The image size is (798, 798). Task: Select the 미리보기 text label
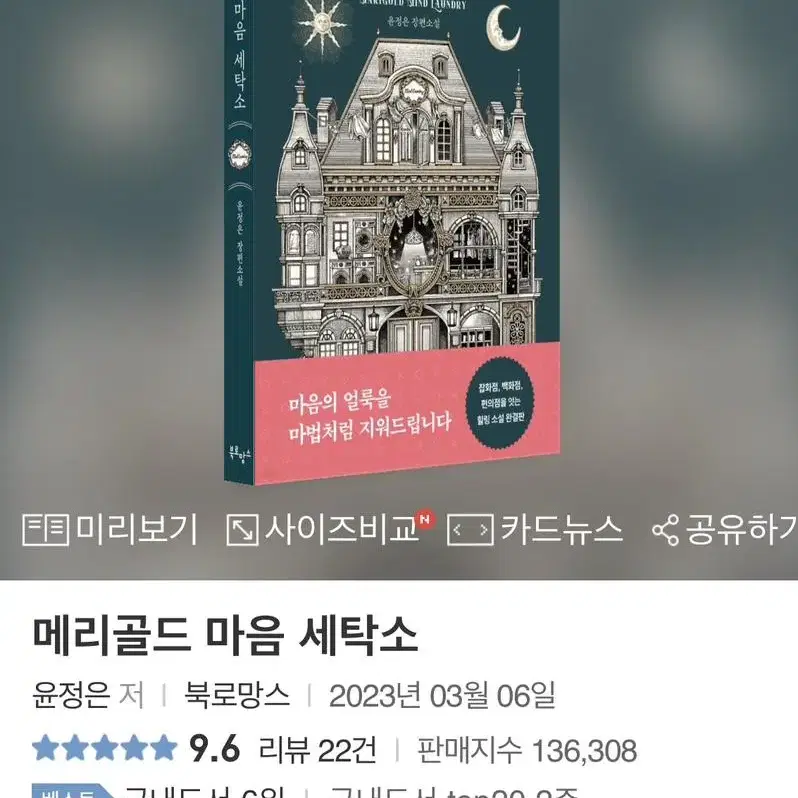coord(136,530)
